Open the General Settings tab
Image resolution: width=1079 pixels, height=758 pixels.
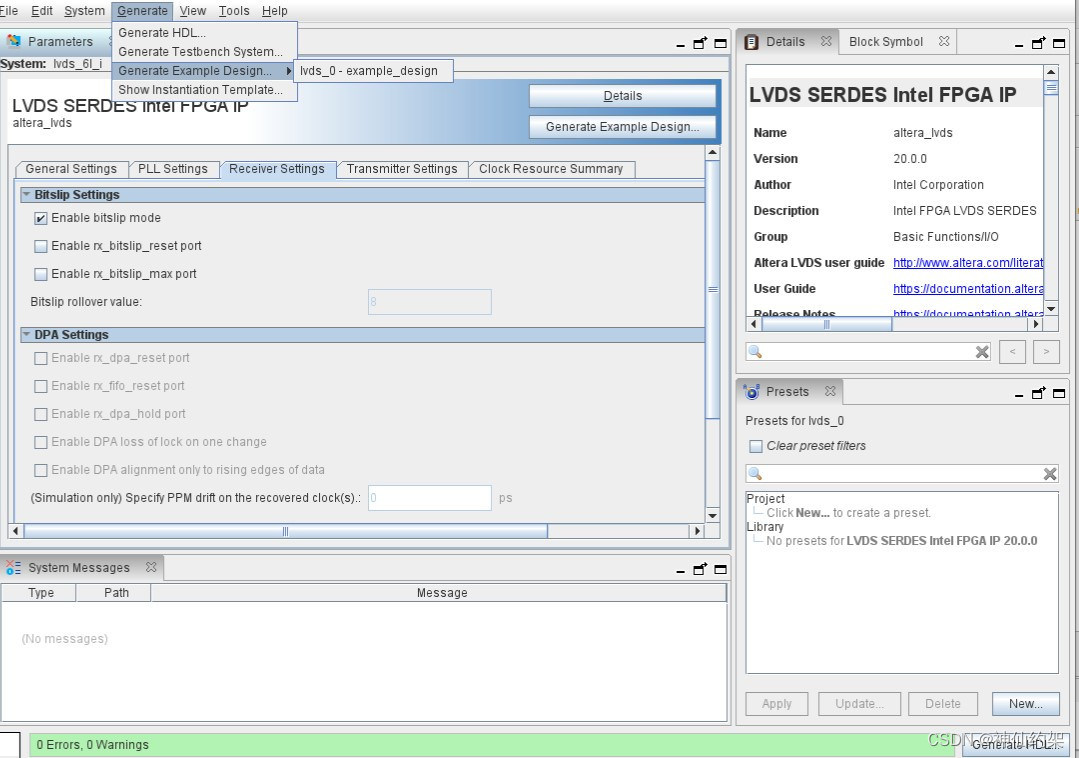point(71,169)
